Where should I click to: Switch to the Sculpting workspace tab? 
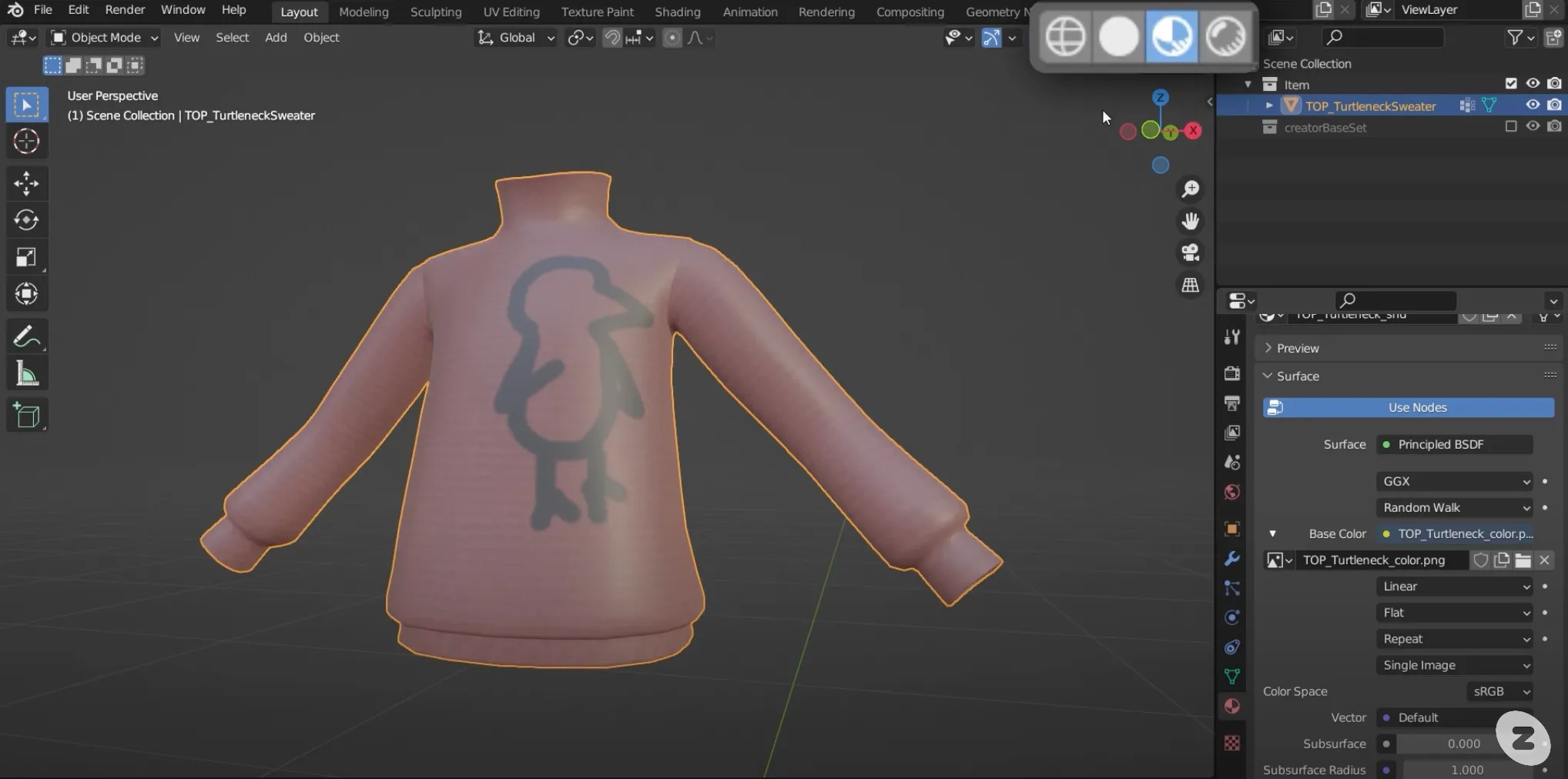pyautogui.click(x=436, y=12)
